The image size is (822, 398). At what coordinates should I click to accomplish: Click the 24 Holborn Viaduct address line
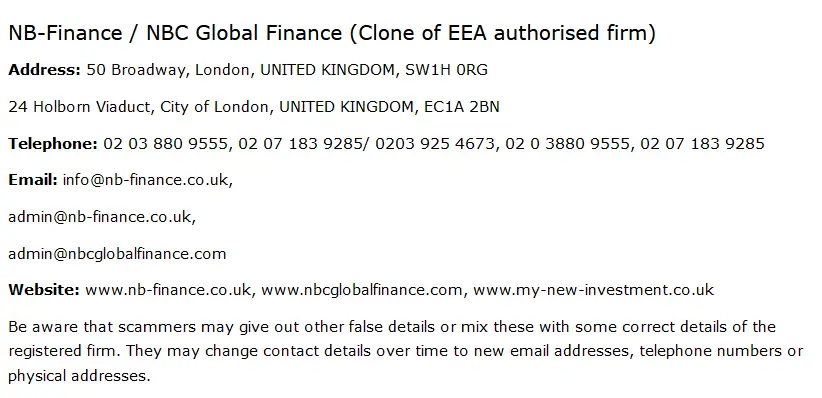coord(254,107)
